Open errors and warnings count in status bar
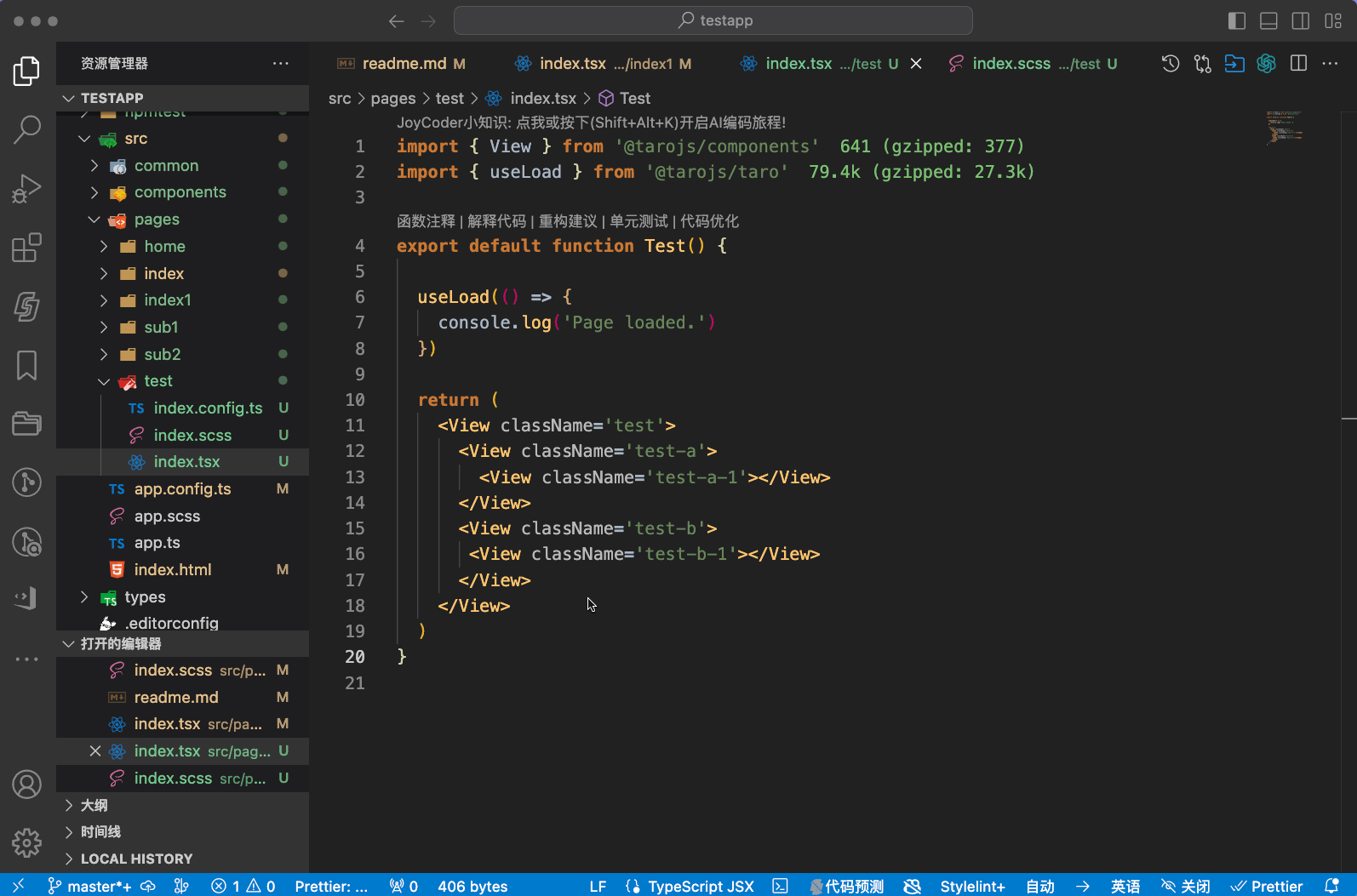 point(243,886)
